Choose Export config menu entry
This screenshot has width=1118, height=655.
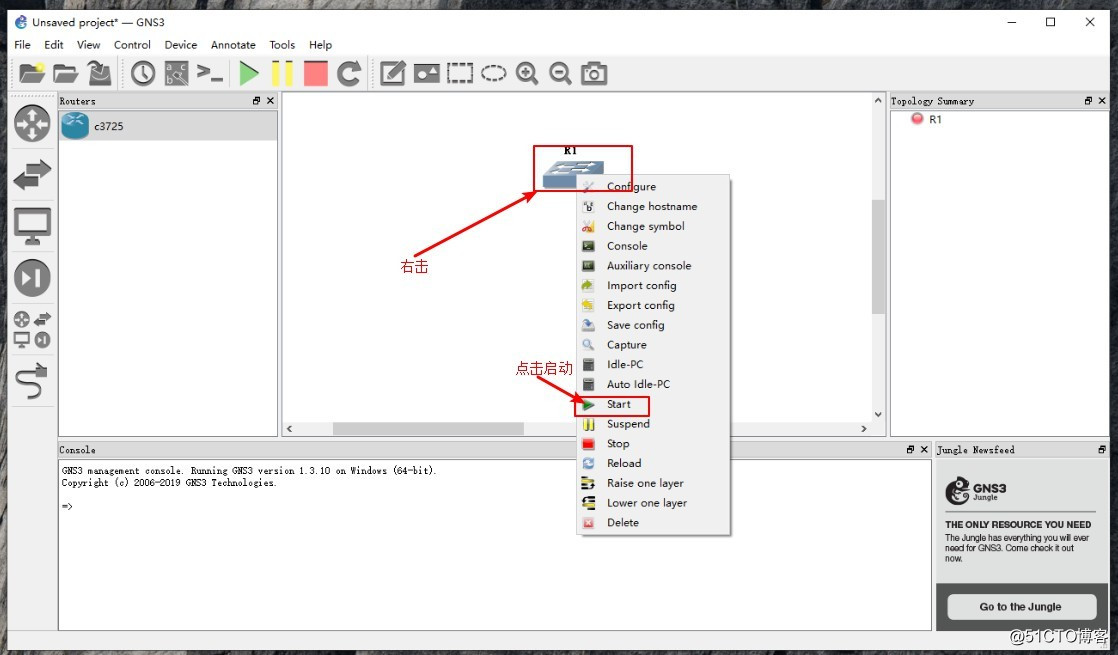[x=652, y=305]
